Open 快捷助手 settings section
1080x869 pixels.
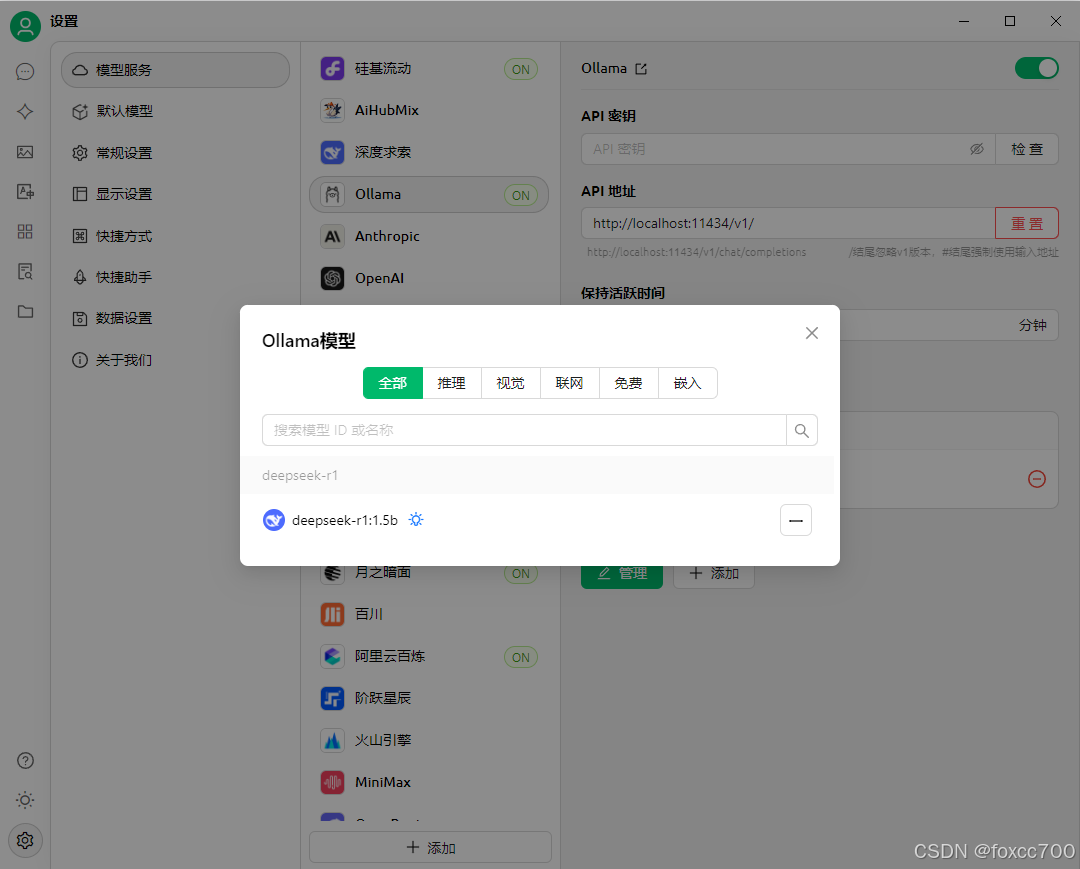176,277
